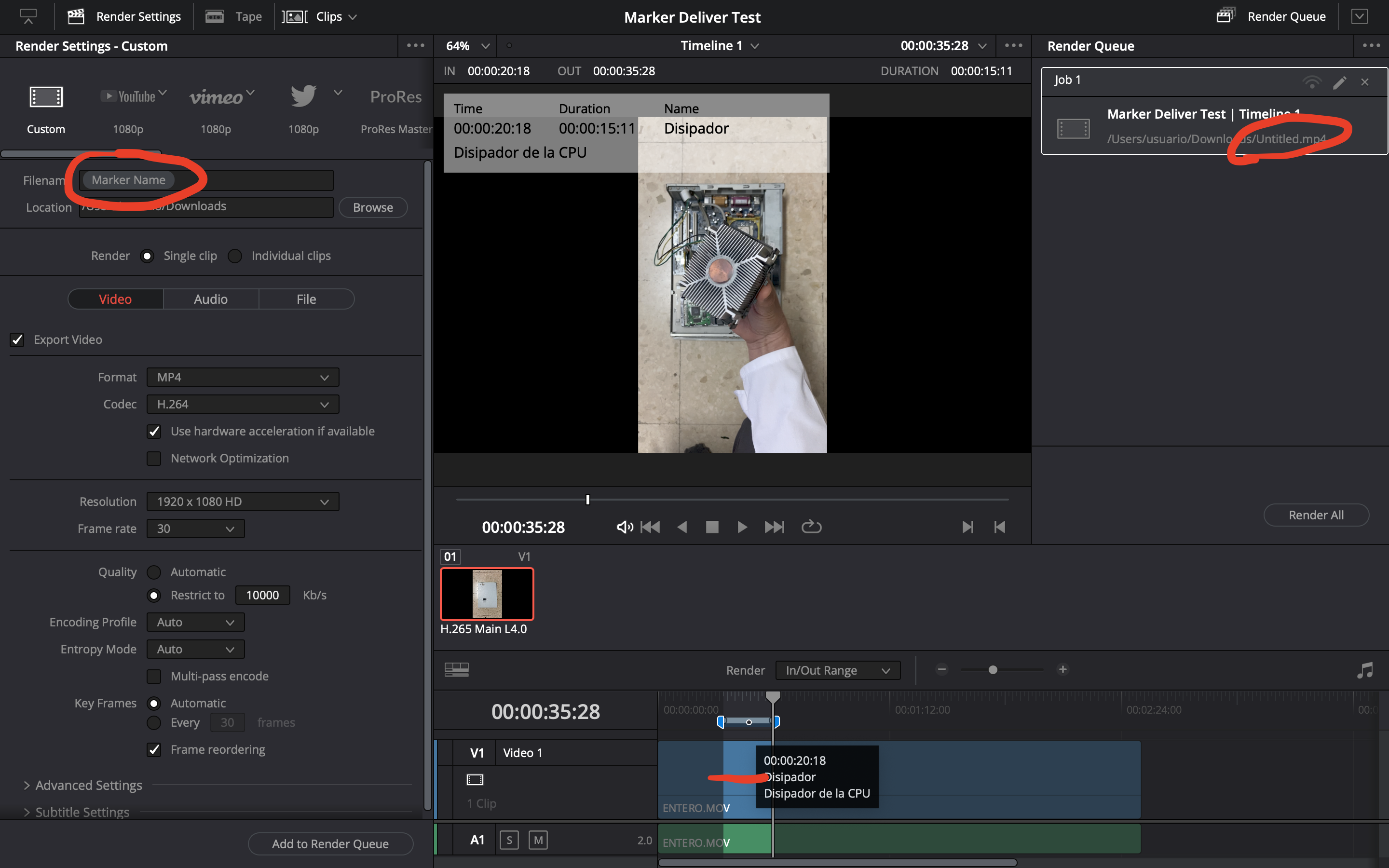1389x868 pixels.
Task: Open Render range In/Out Range dropdown
Action: point(838,670)
